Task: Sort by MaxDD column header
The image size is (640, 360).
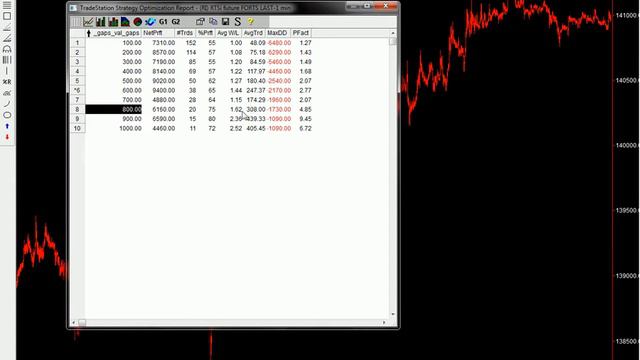Action: point(278,33)
